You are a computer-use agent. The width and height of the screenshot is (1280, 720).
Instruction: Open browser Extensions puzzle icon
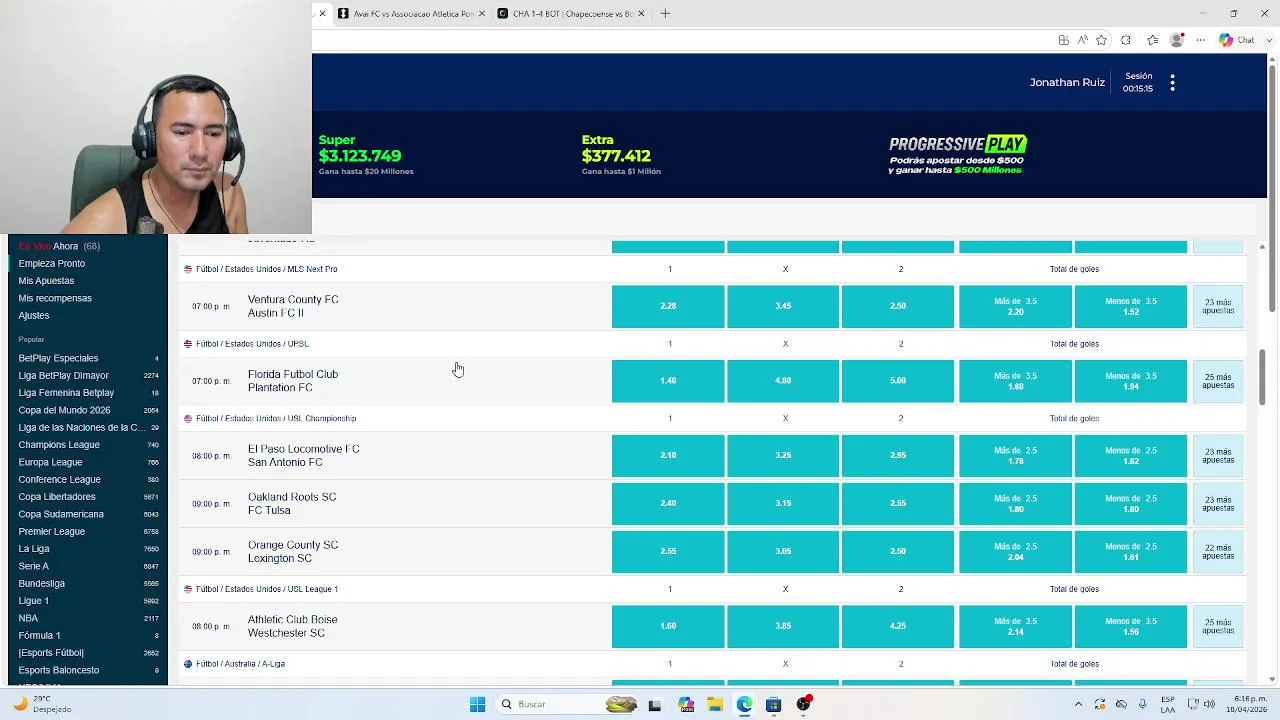point(1126,40)
